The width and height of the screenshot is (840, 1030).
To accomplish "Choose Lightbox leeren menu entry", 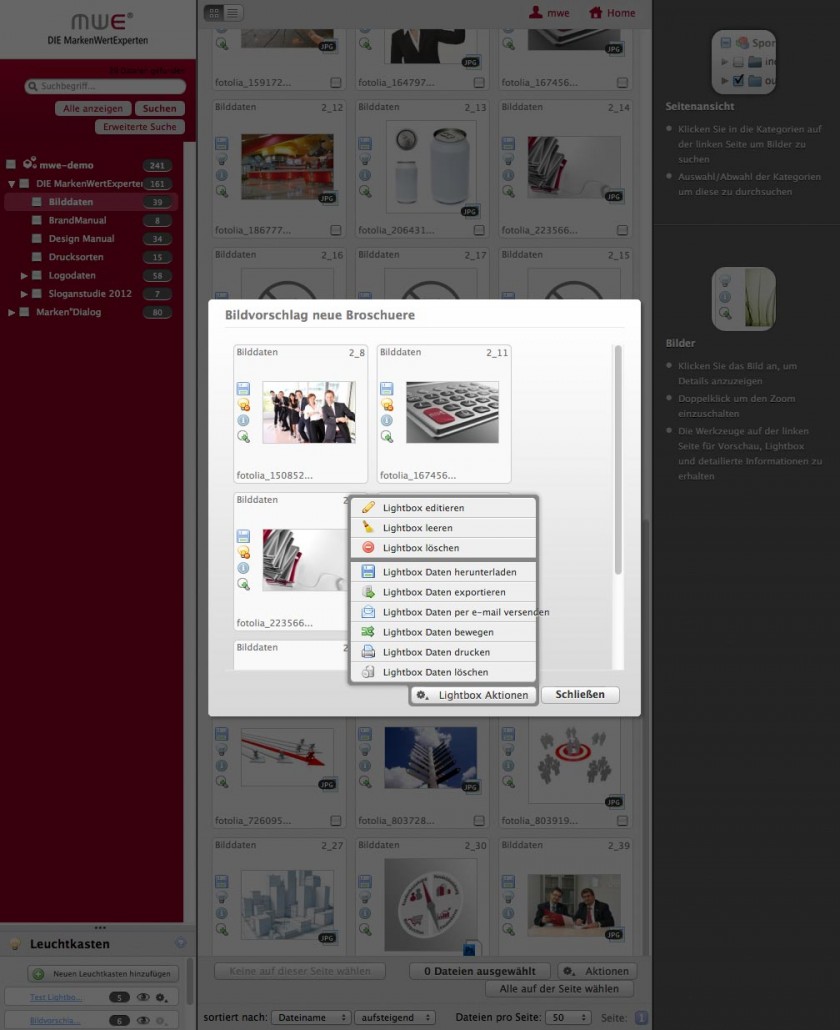I will pos(443,527).
